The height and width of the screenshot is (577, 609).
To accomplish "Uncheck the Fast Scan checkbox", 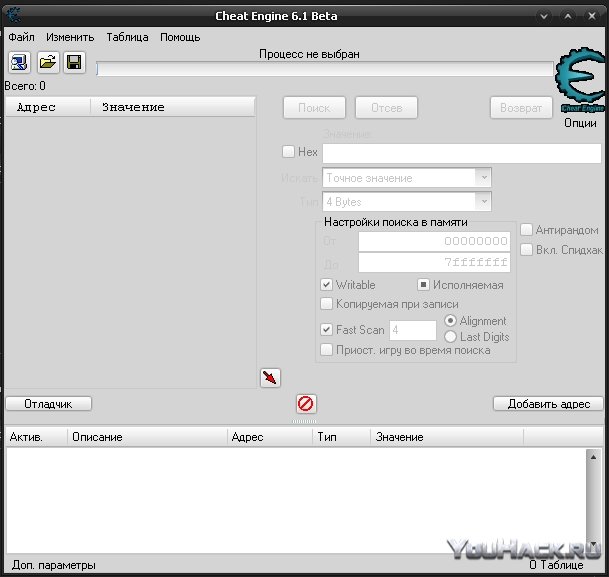I will (x=327, y=330).
